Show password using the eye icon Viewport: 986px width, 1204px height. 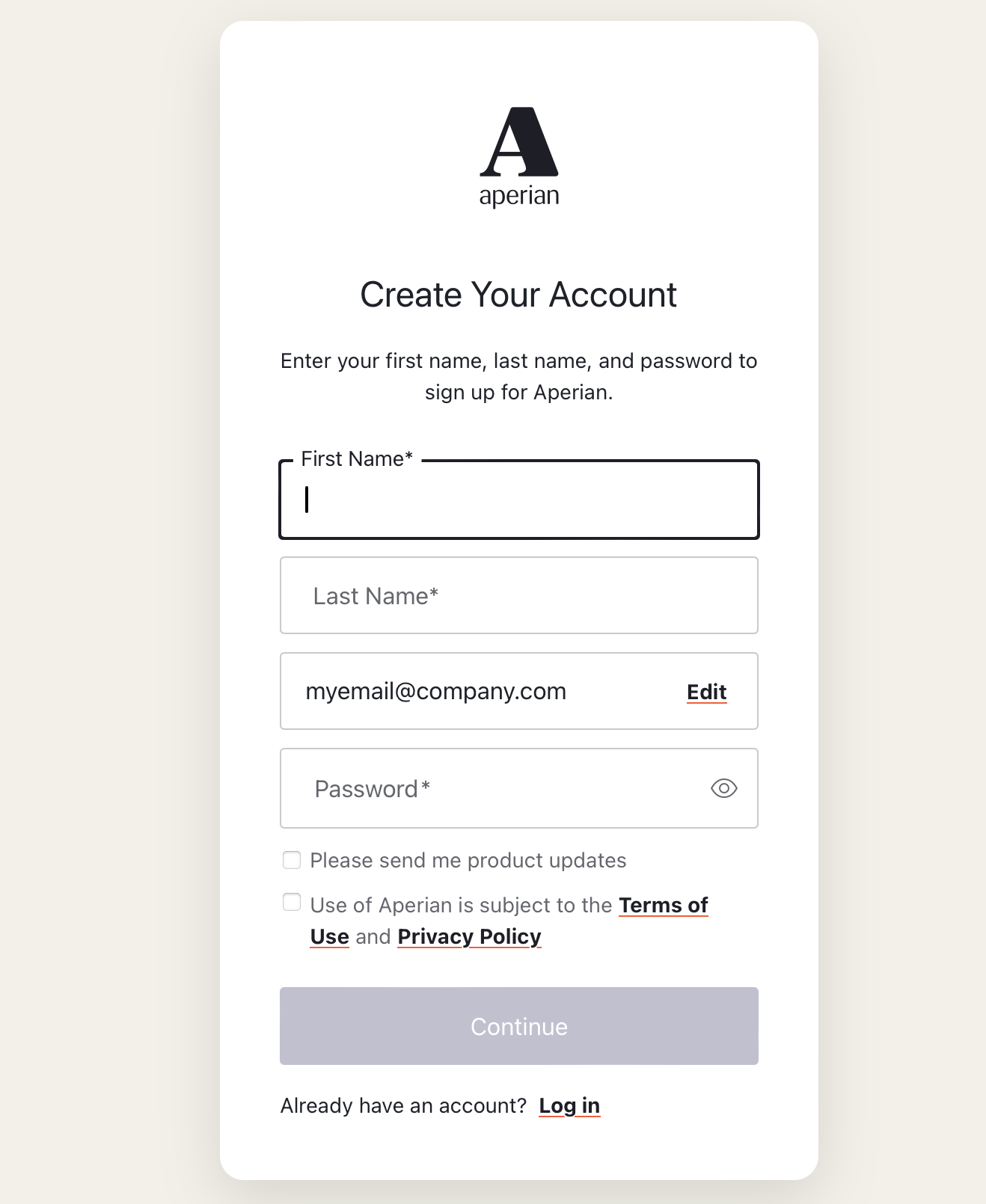723,788
